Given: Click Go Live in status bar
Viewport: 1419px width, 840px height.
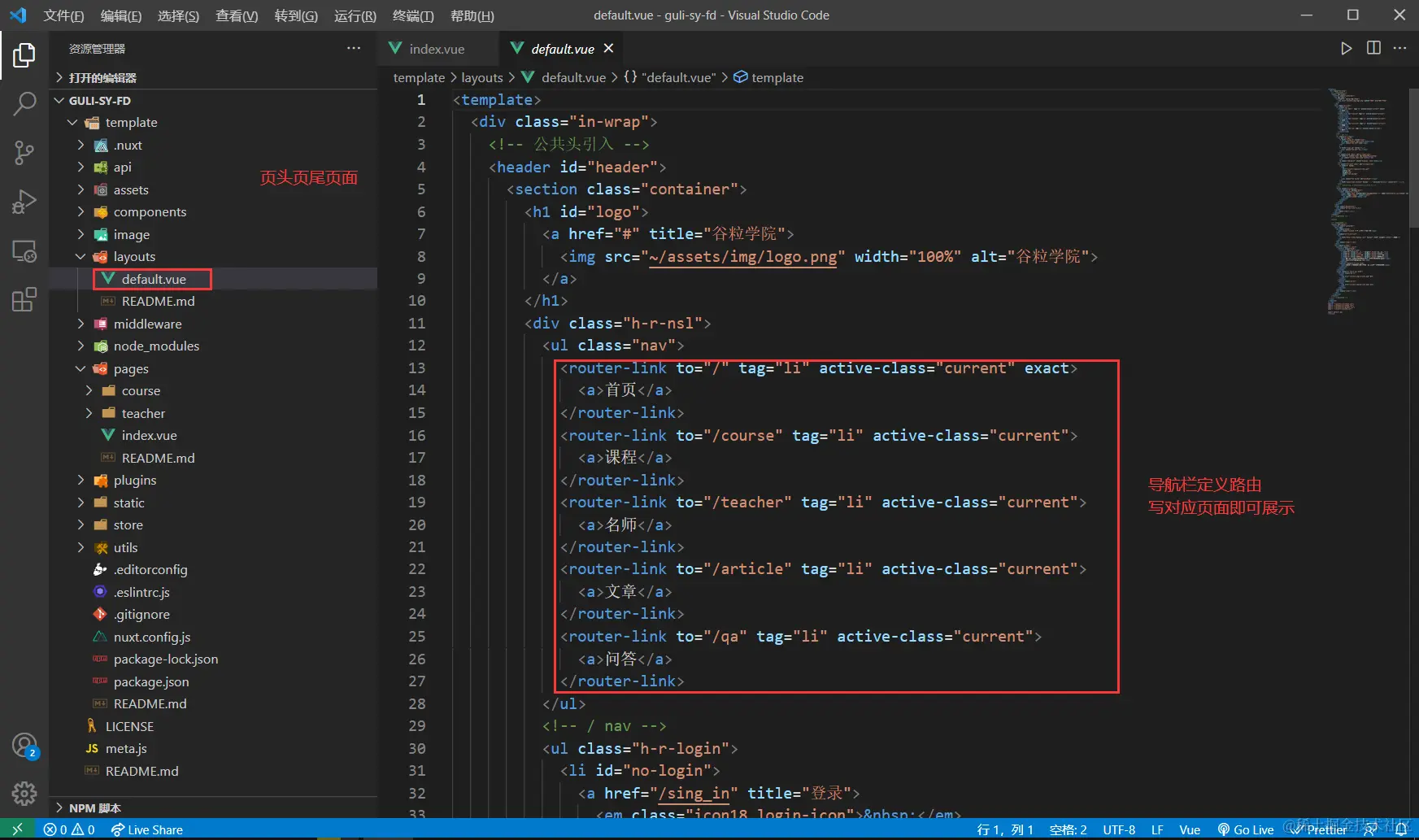Looking at the screenshot, I should tap(1246, 829).
